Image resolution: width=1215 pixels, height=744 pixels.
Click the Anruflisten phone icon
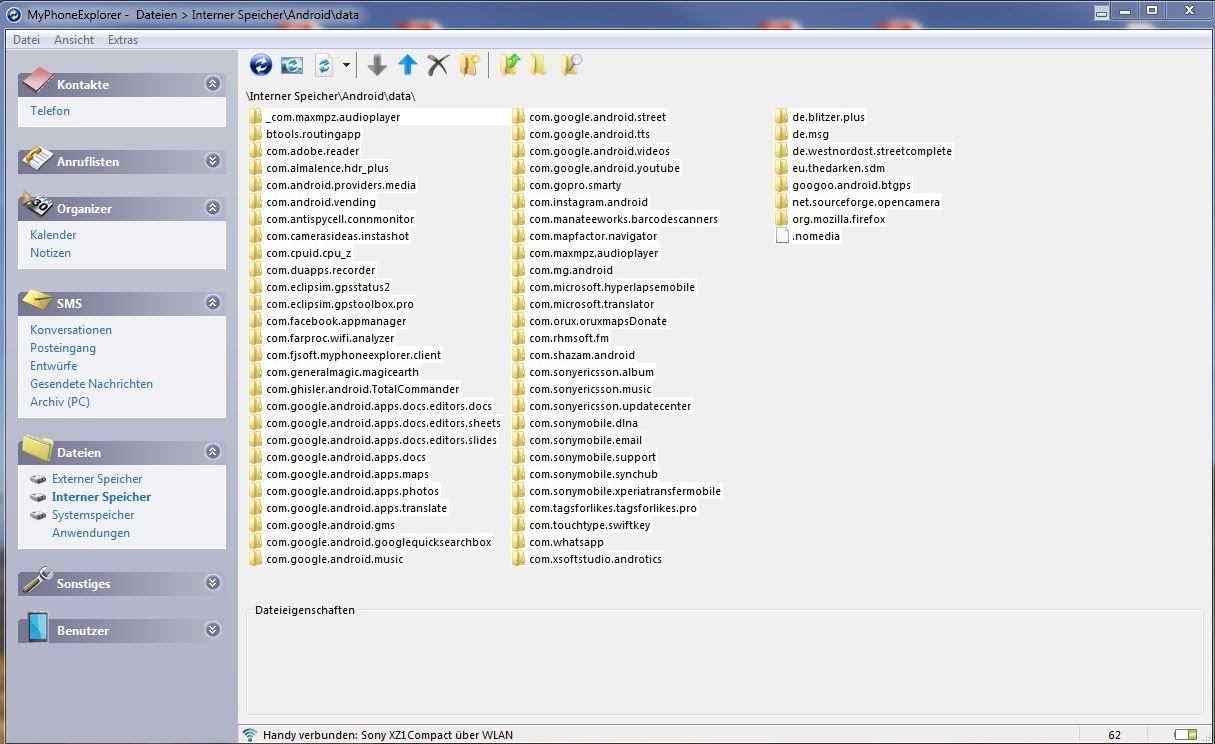tap(37, 158)
